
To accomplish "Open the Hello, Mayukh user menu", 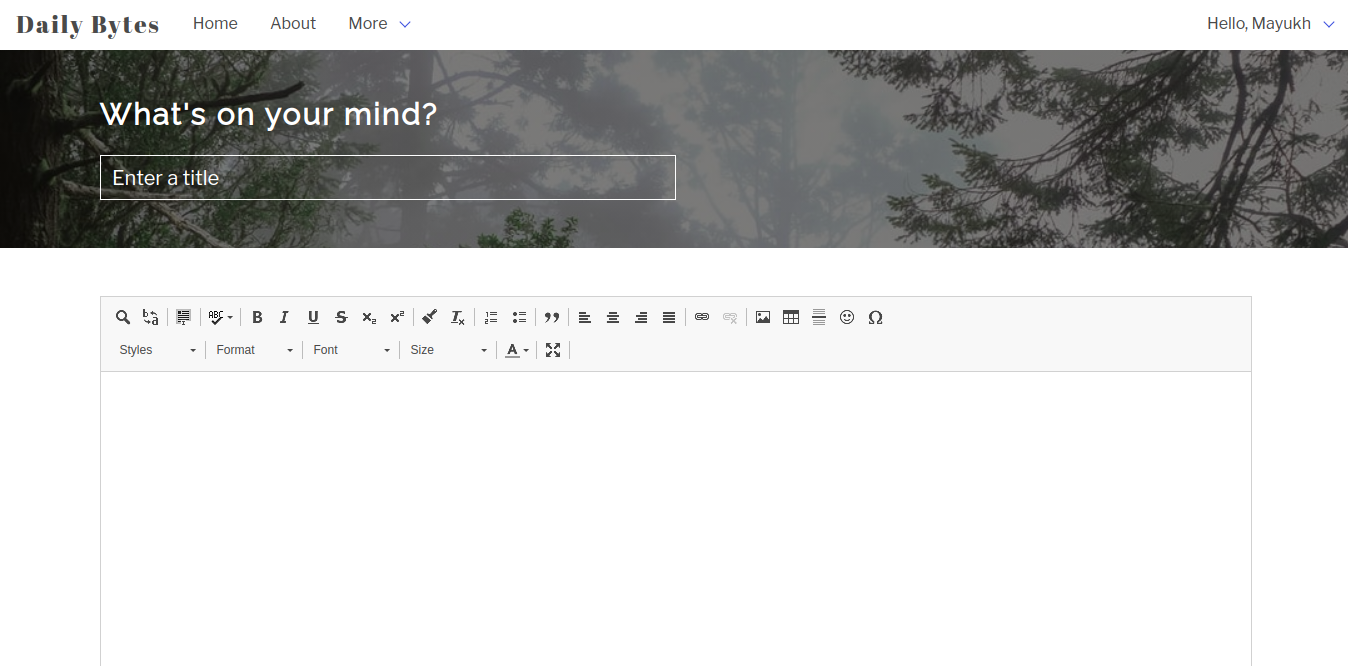I will [1270, 24].
